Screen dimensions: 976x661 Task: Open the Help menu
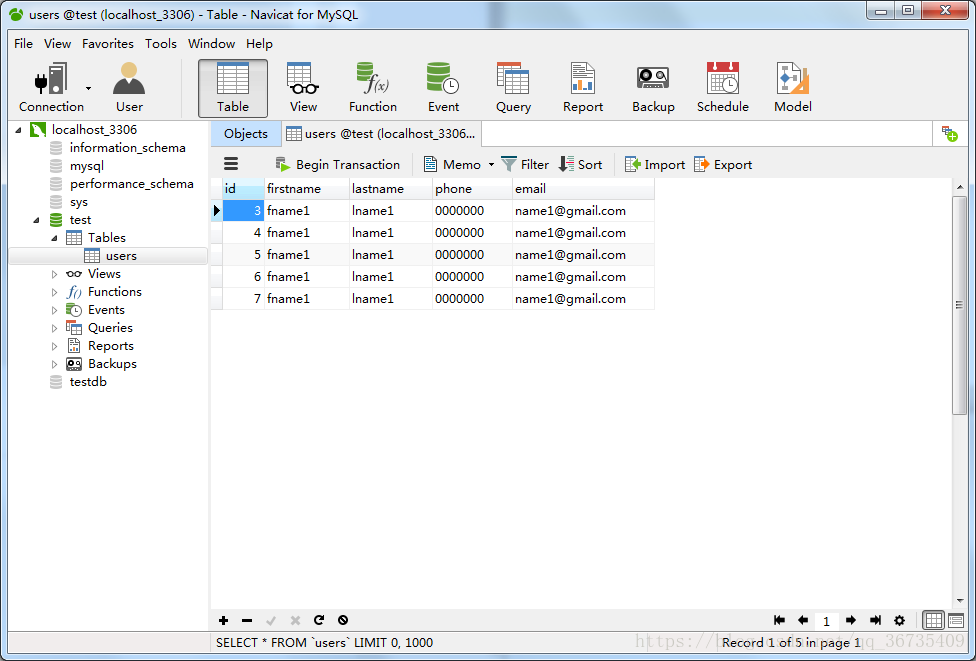(259, 44)
